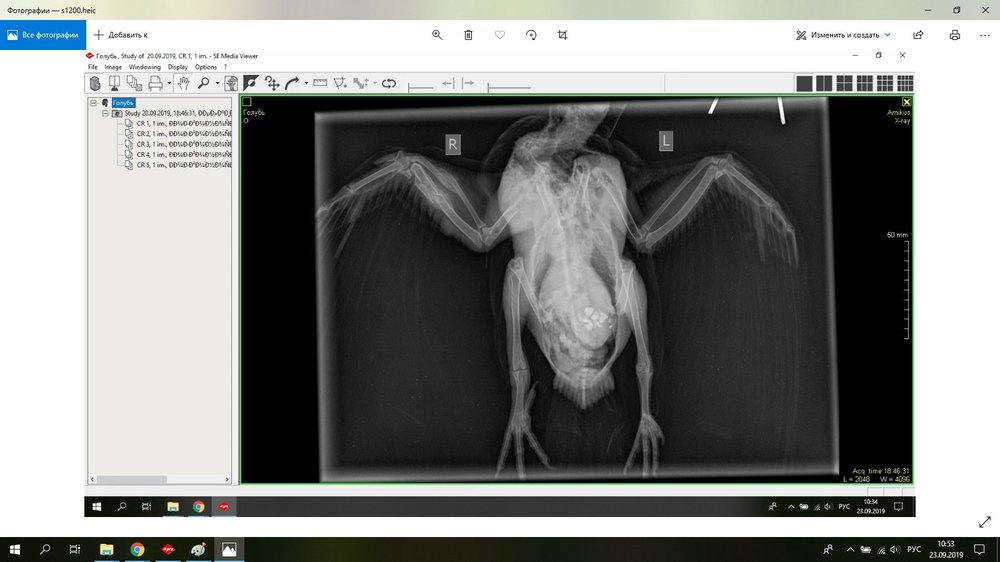Click the yellow X box on image
1000x562 pixels.
906,102
